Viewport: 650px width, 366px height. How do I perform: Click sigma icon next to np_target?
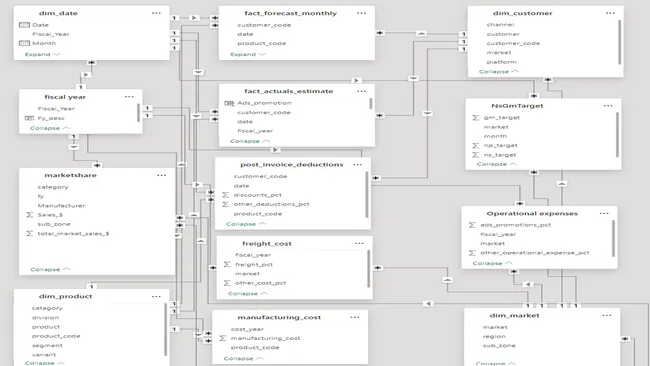point(475,145)
